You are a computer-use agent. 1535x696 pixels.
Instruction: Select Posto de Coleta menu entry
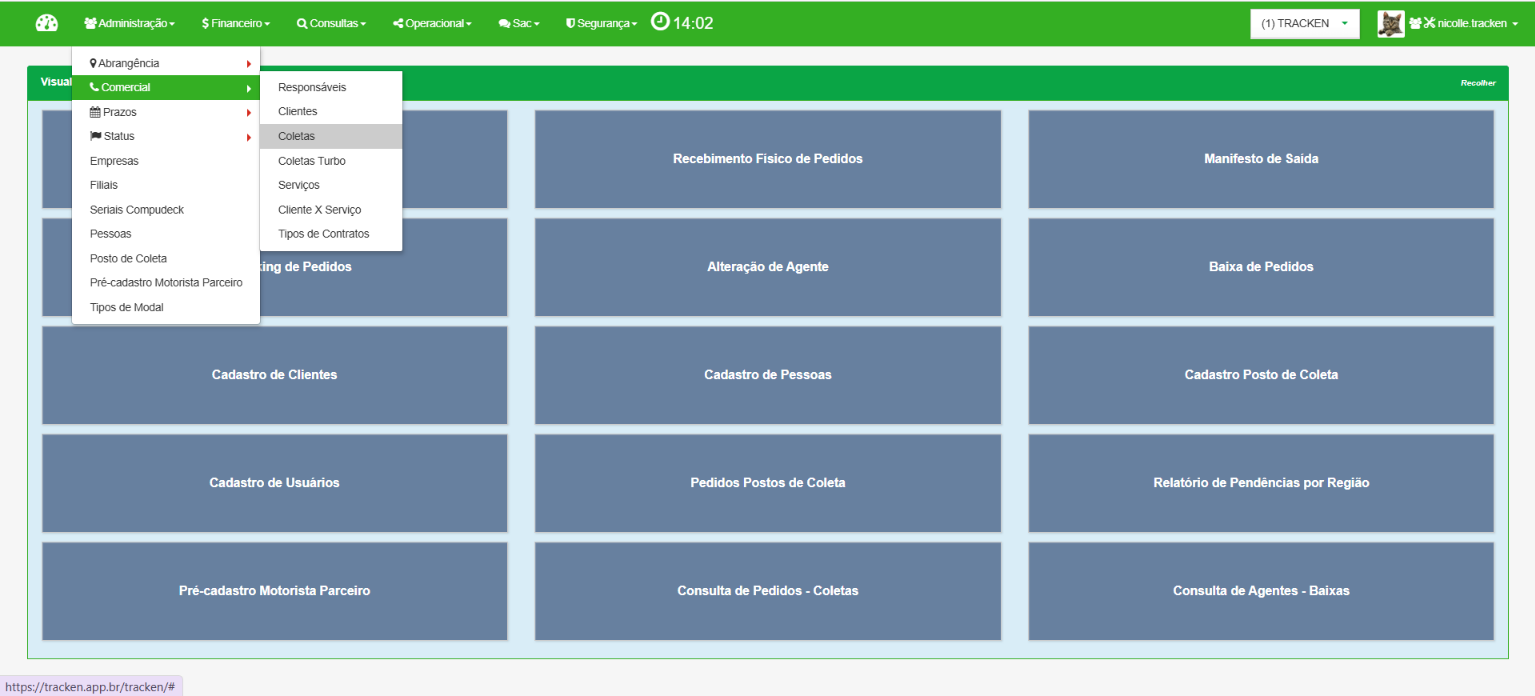pyautogui.click(x=166, y=258)
